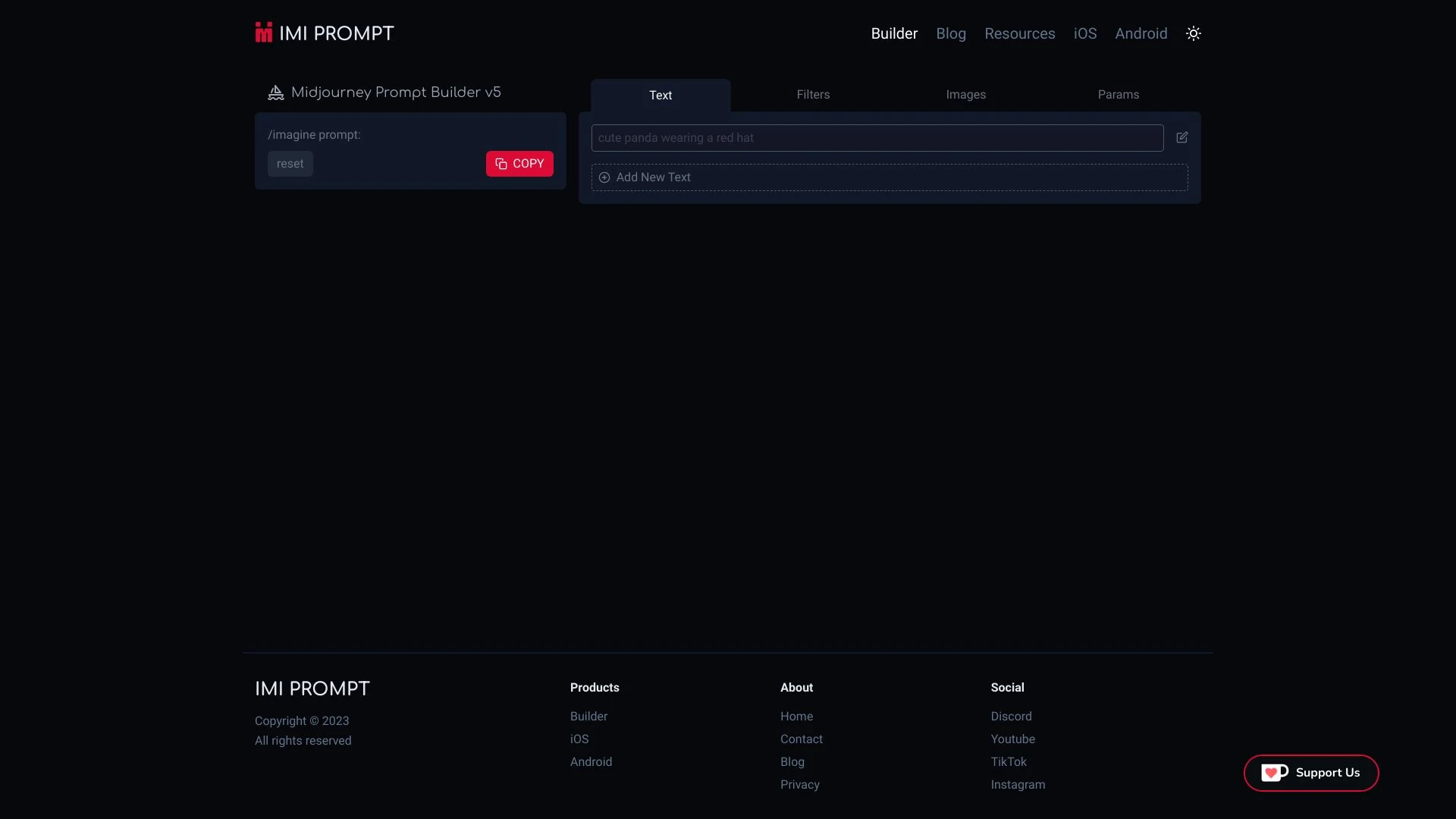Viewport: 1456px width, 819px height.
Task: Switch to the Images tab
Action: point(965,94)
